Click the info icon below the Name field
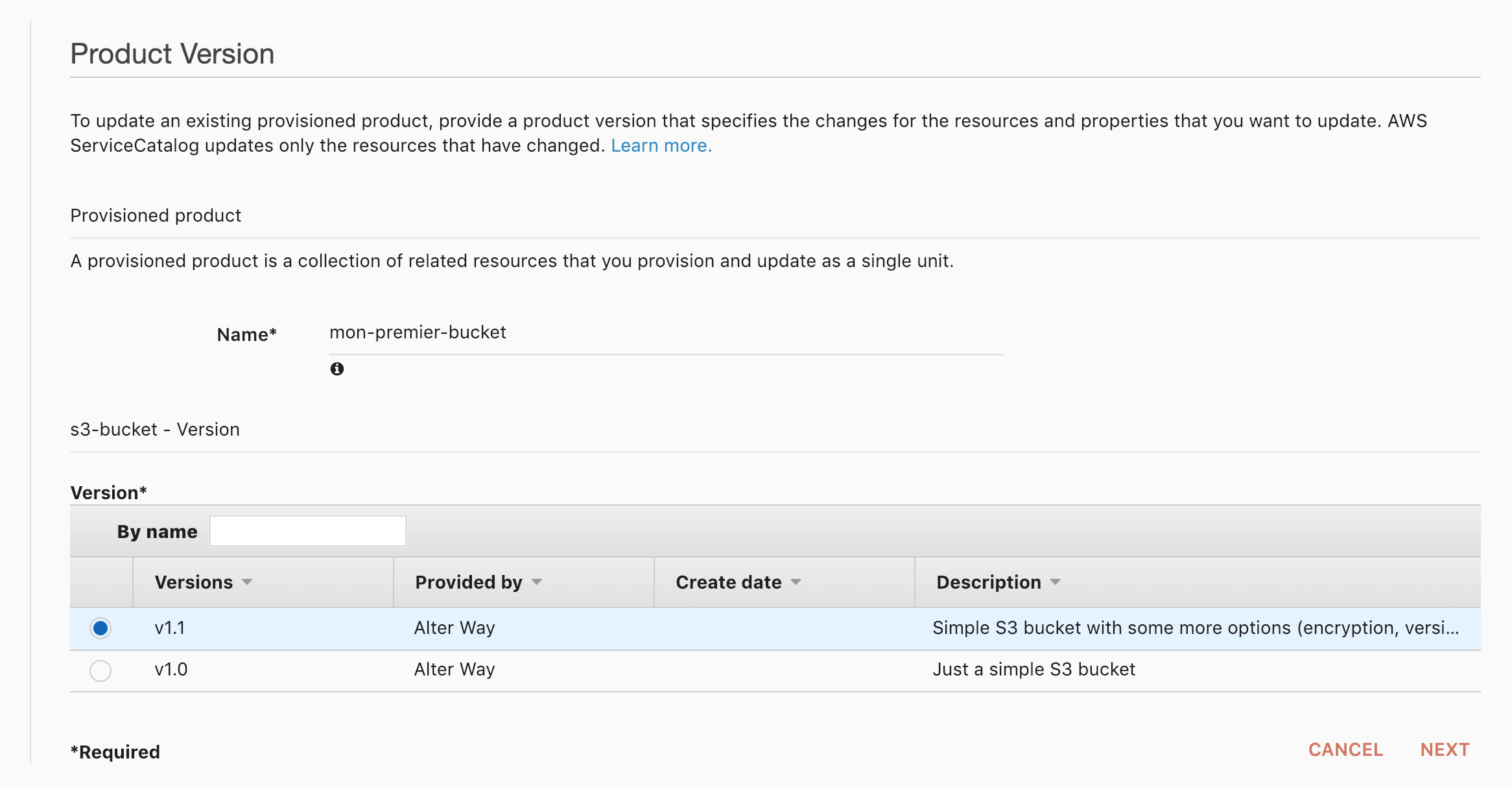 pos(337,368)
